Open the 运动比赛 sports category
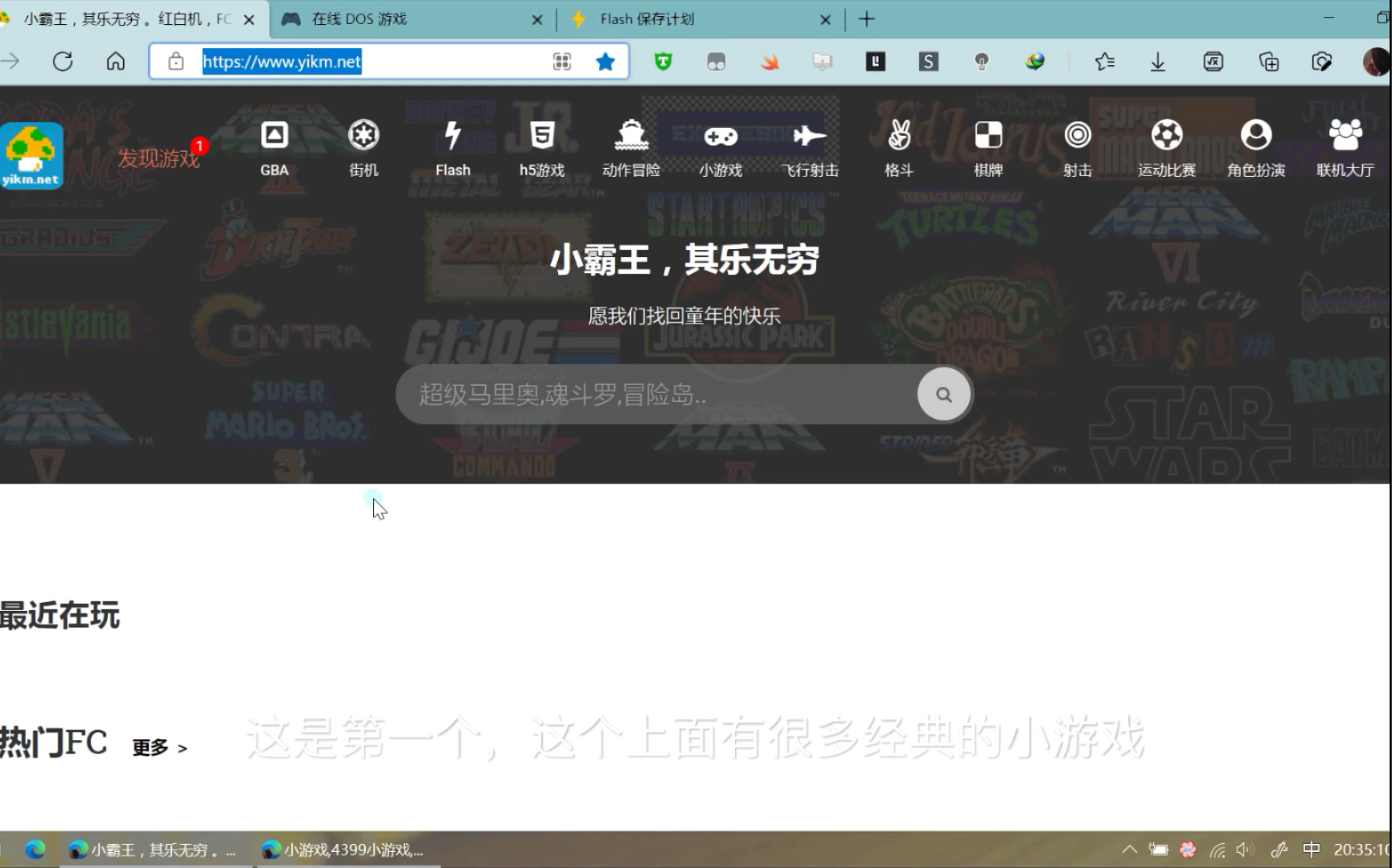 coord(1167,149)
